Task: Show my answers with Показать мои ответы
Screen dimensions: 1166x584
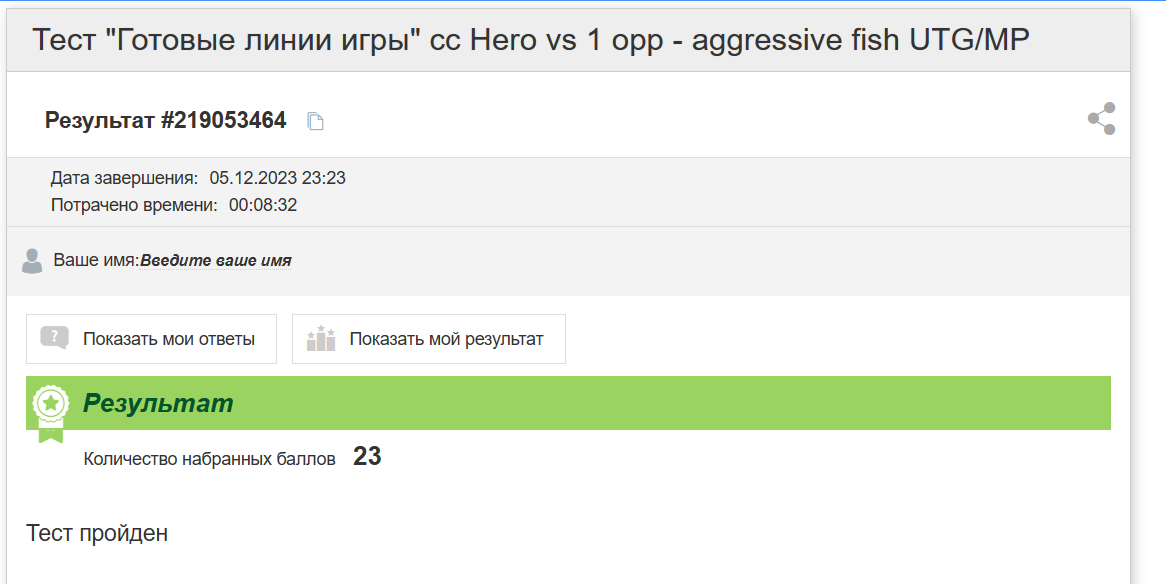Action: click(x=152, y=339)
